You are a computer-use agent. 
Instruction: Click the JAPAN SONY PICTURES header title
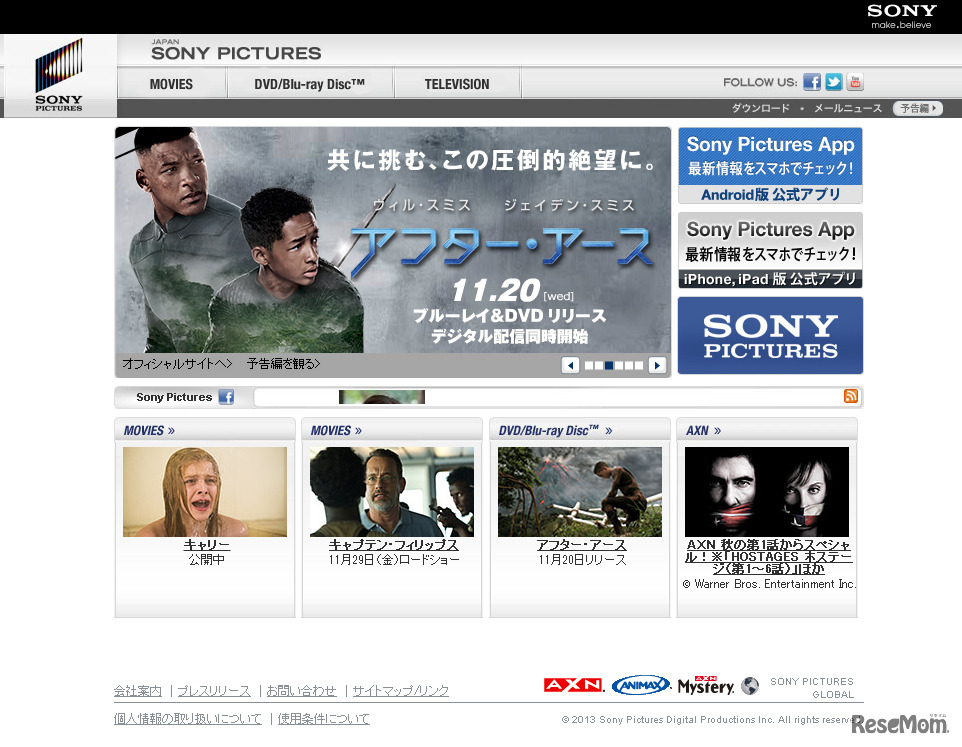(x=236, y=50)
